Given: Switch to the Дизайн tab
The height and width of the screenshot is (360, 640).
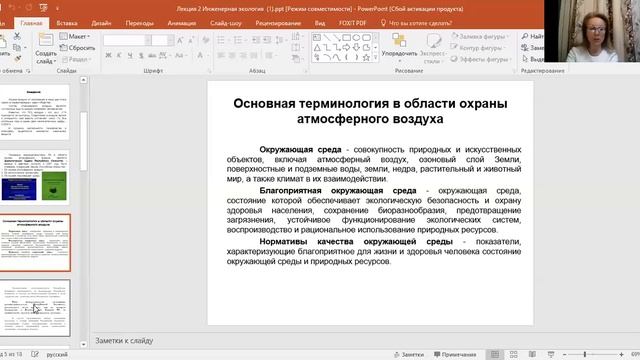Looking at the screenshot, I should click(101, 23).
